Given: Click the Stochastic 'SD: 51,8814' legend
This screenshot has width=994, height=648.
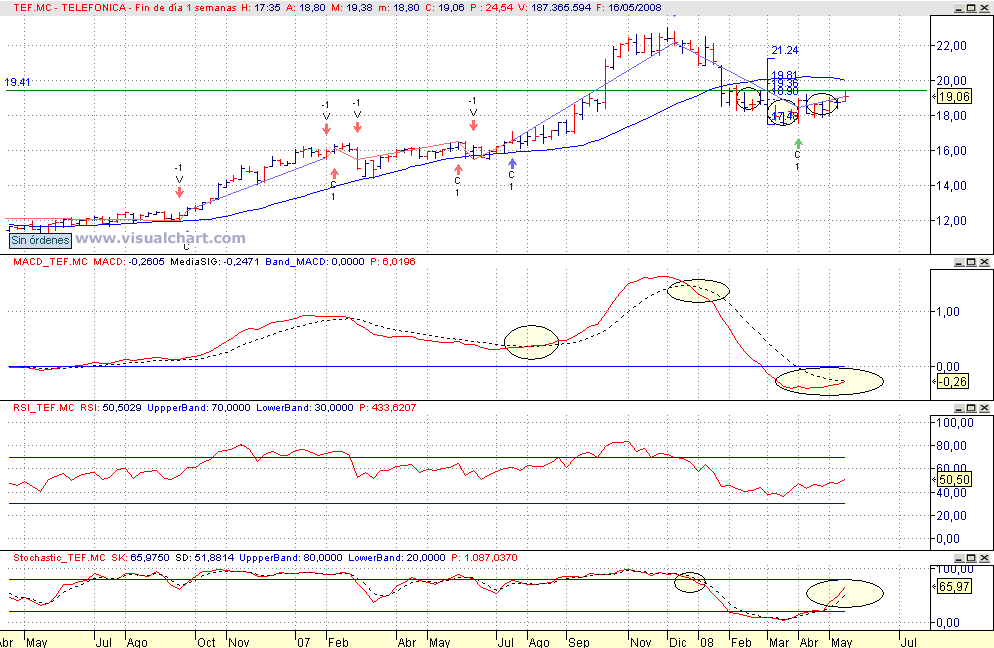Looking at the screenshot, I should pos(205,558).
